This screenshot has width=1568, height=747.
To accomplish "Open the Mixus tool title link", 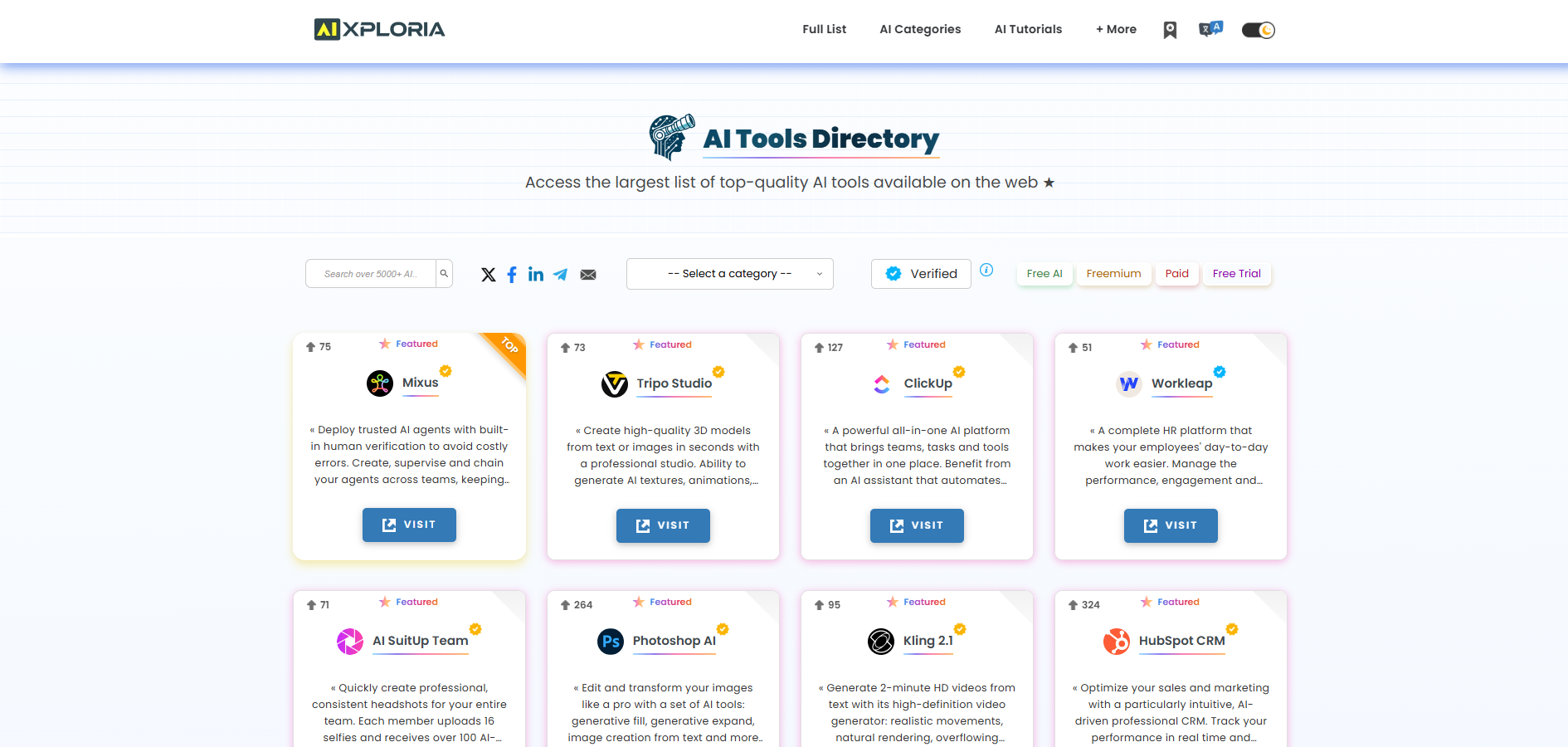I will [421, 383].
